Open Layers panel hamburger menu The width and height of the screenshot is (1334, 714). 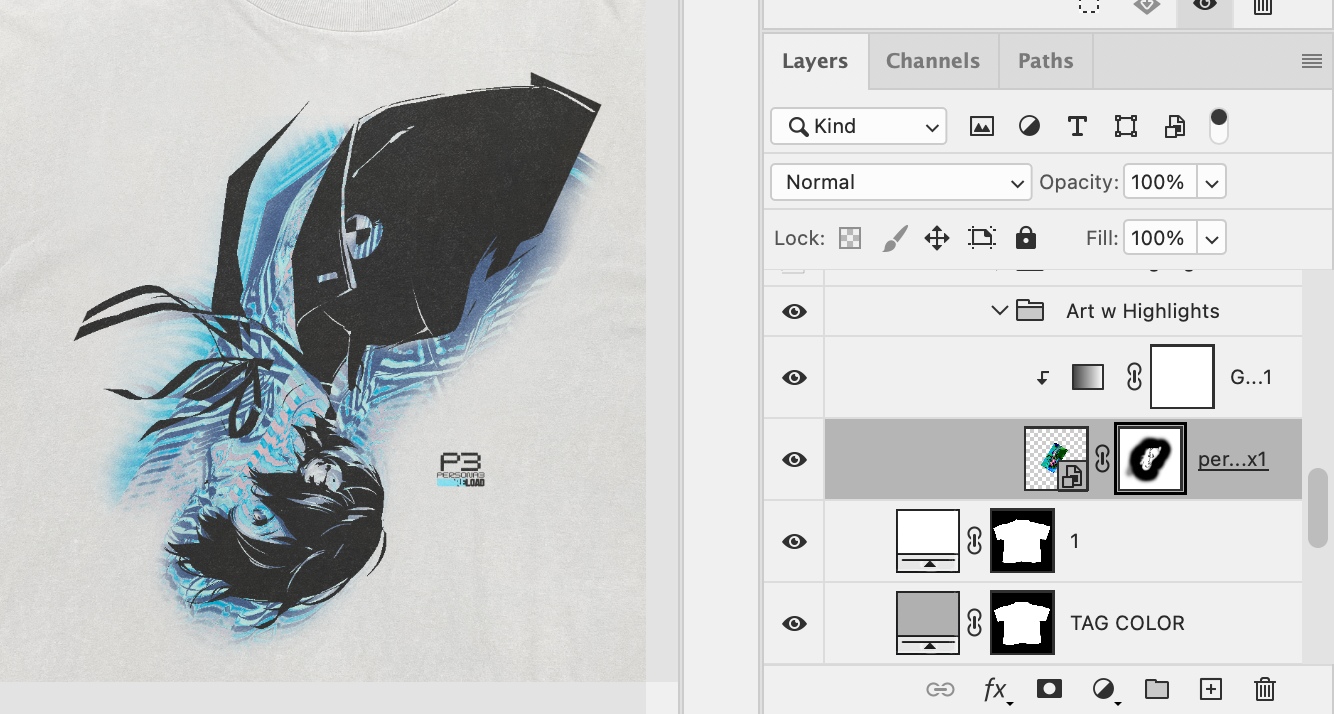point(1312,61)
